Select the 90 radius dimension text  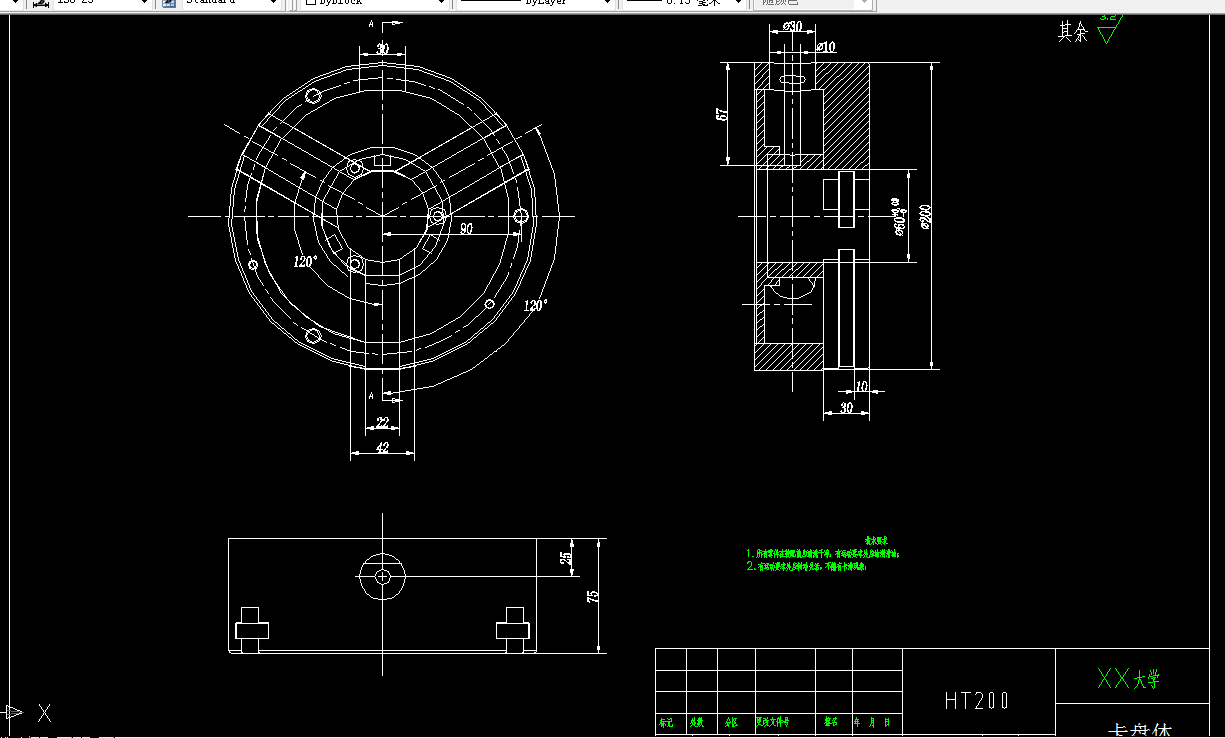(466, 228)
